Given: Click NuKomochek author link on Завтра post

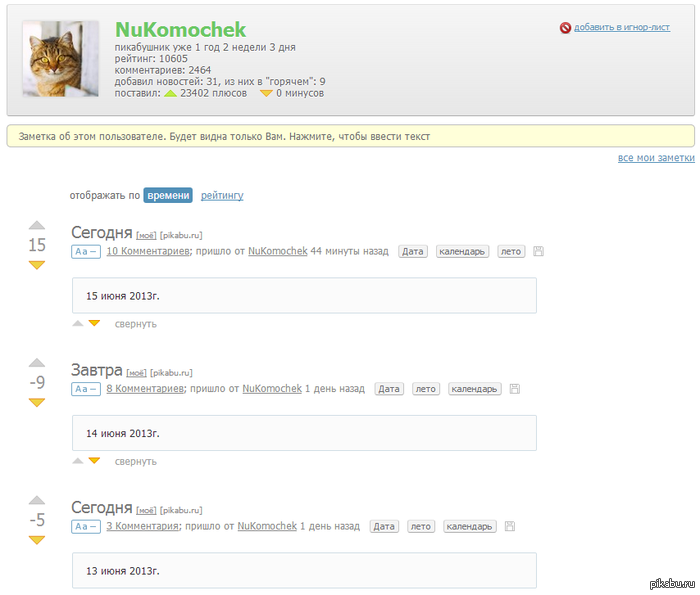Looking at the screenshot, I should pyautogui.click(x=272, y=389).
